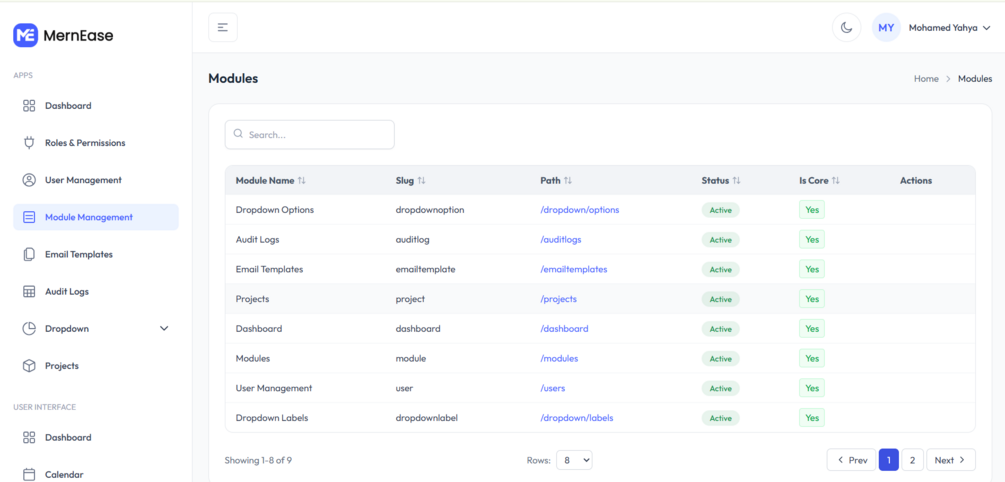Collapse sidebar using the hamburger menu button
This screenshot has height=482, width=1005.
point(223,28)
